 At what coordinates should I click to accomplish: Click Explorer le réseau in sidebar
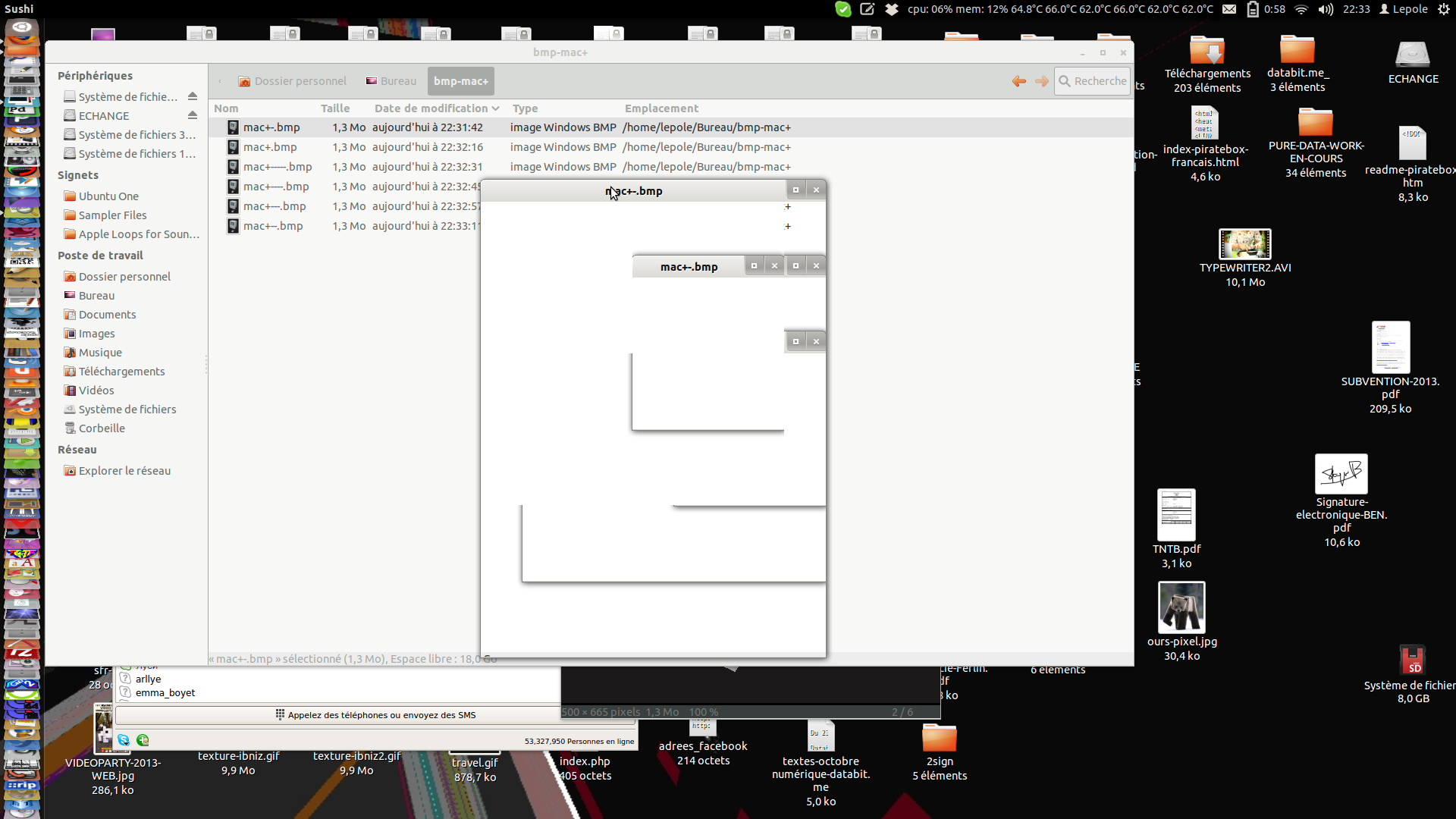pyautogui.click(x=124, y=471)
